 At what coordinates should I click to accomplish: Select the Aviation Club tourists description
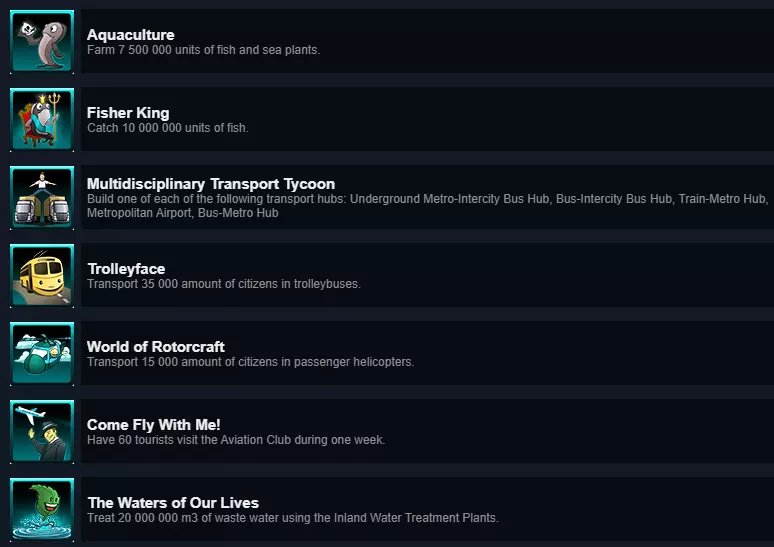click(235, 440)
